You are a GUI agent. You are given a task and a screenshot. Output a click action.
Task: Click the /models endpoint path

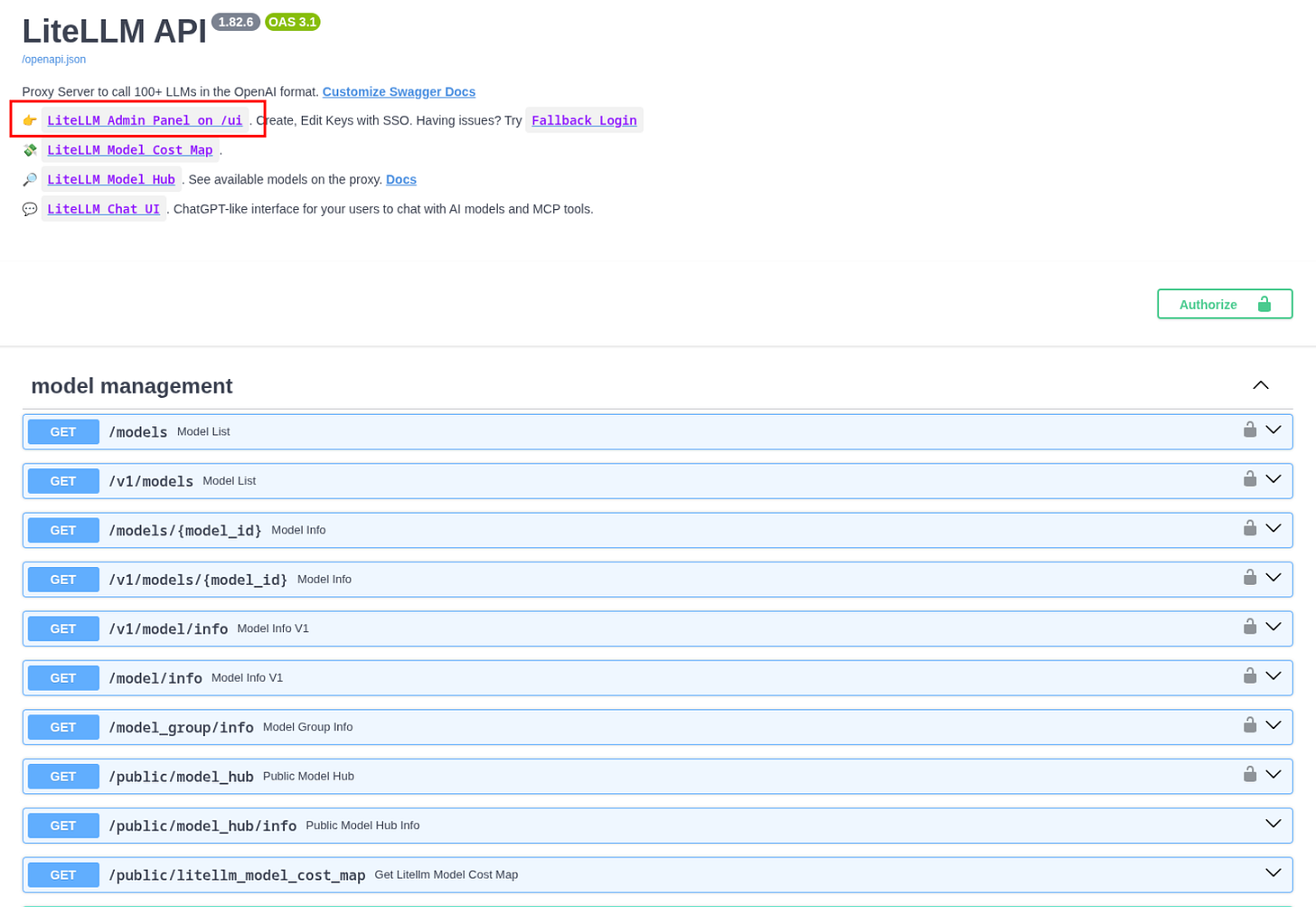pos(138,432)
